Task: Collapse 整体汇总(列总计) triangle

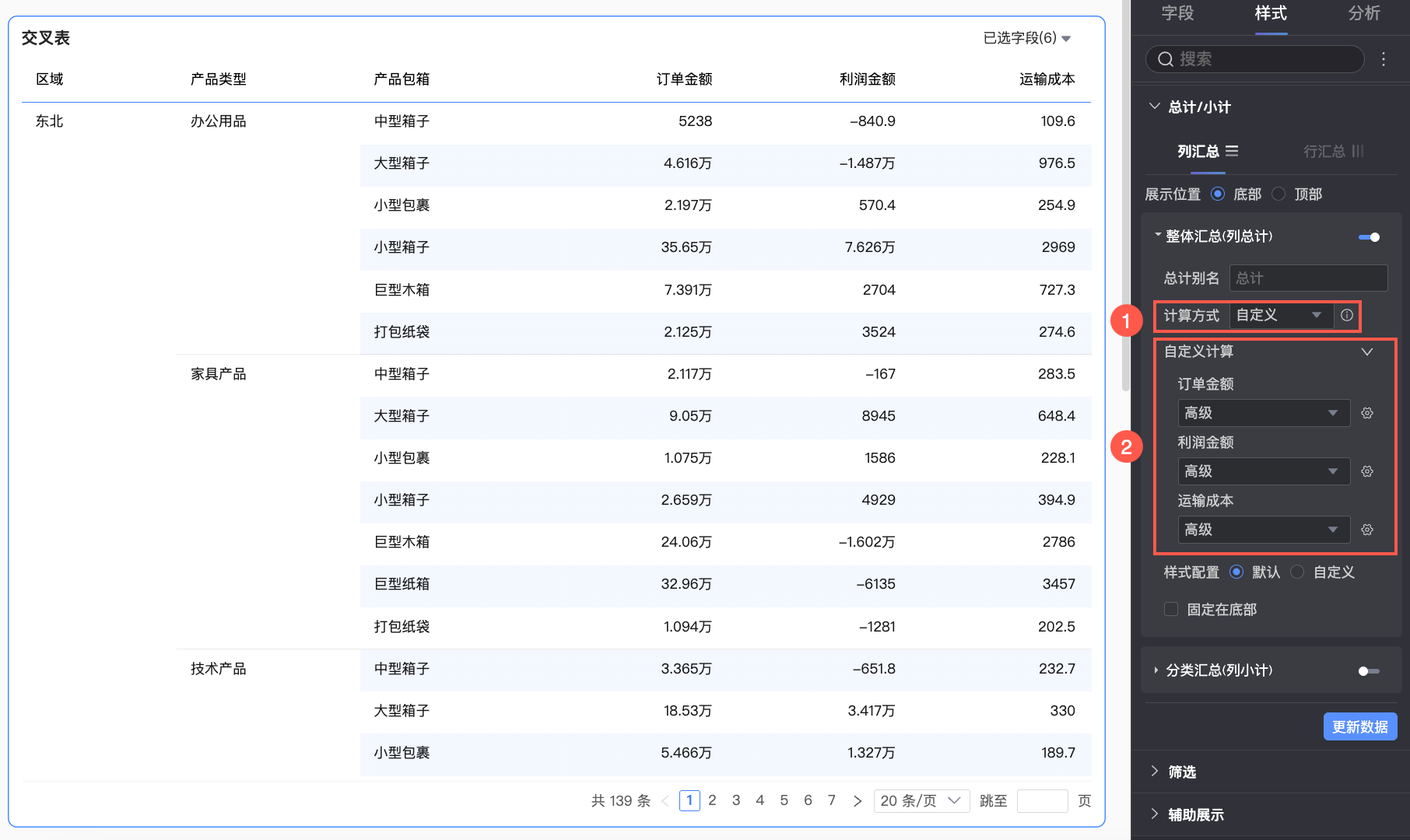Action: click(x=1157, y=235)
